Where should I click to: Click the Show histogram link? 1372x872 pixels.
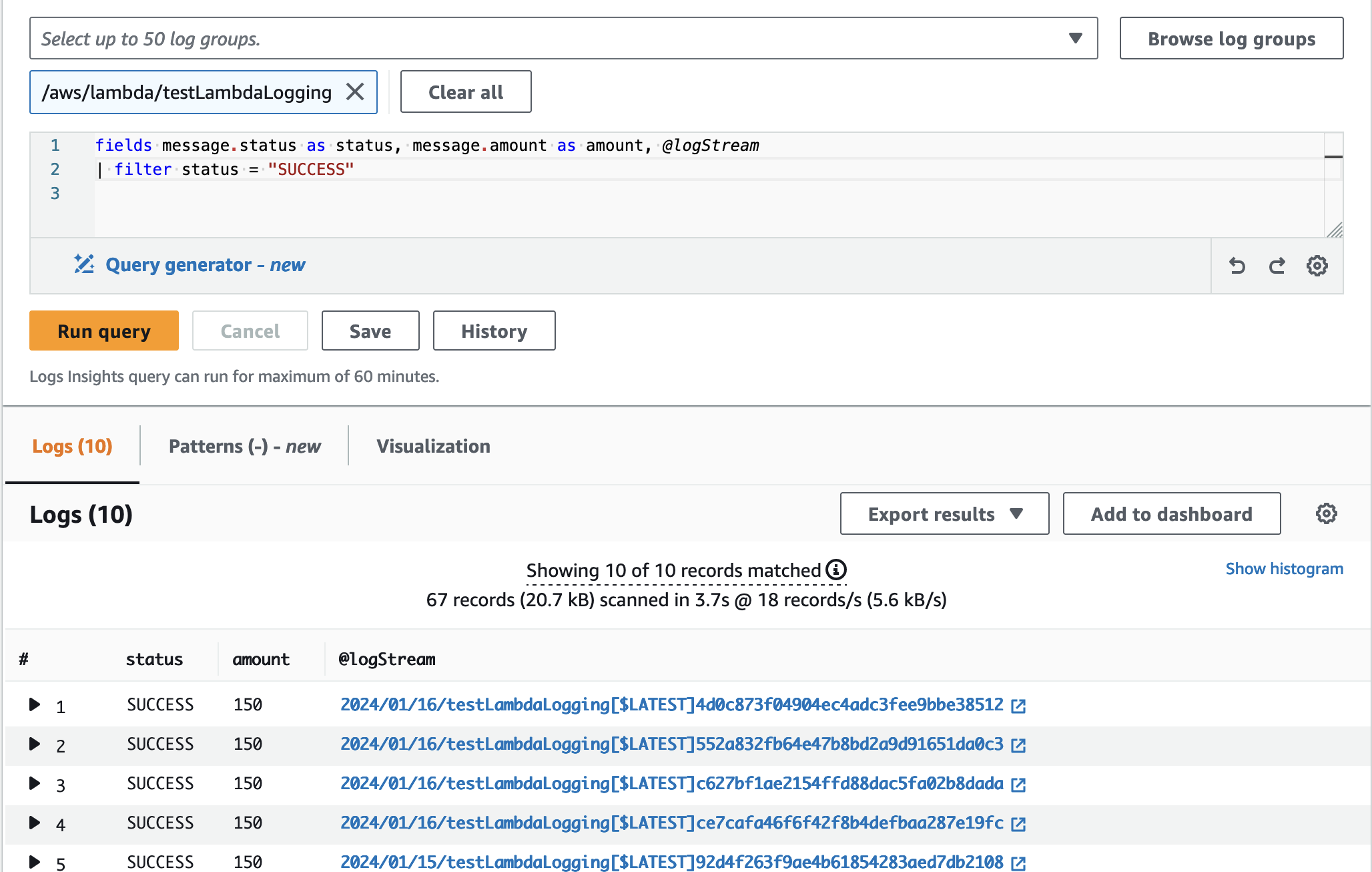point(1284,569)
